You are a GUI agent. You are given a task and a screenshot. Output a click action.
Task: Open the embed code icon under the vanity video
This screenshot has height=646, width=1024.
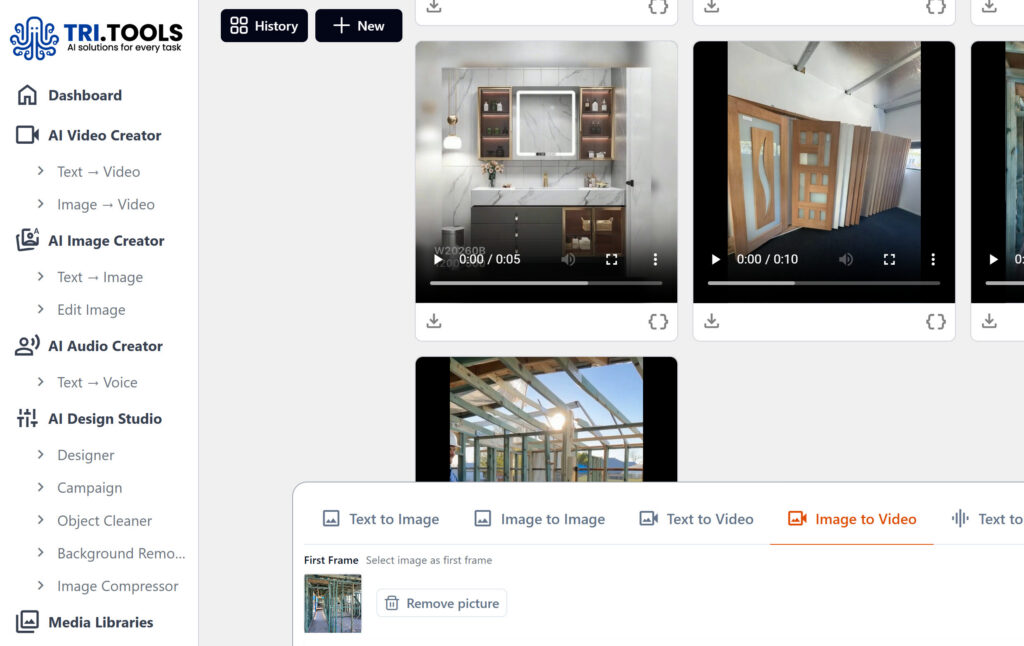[x=657, y=320]
